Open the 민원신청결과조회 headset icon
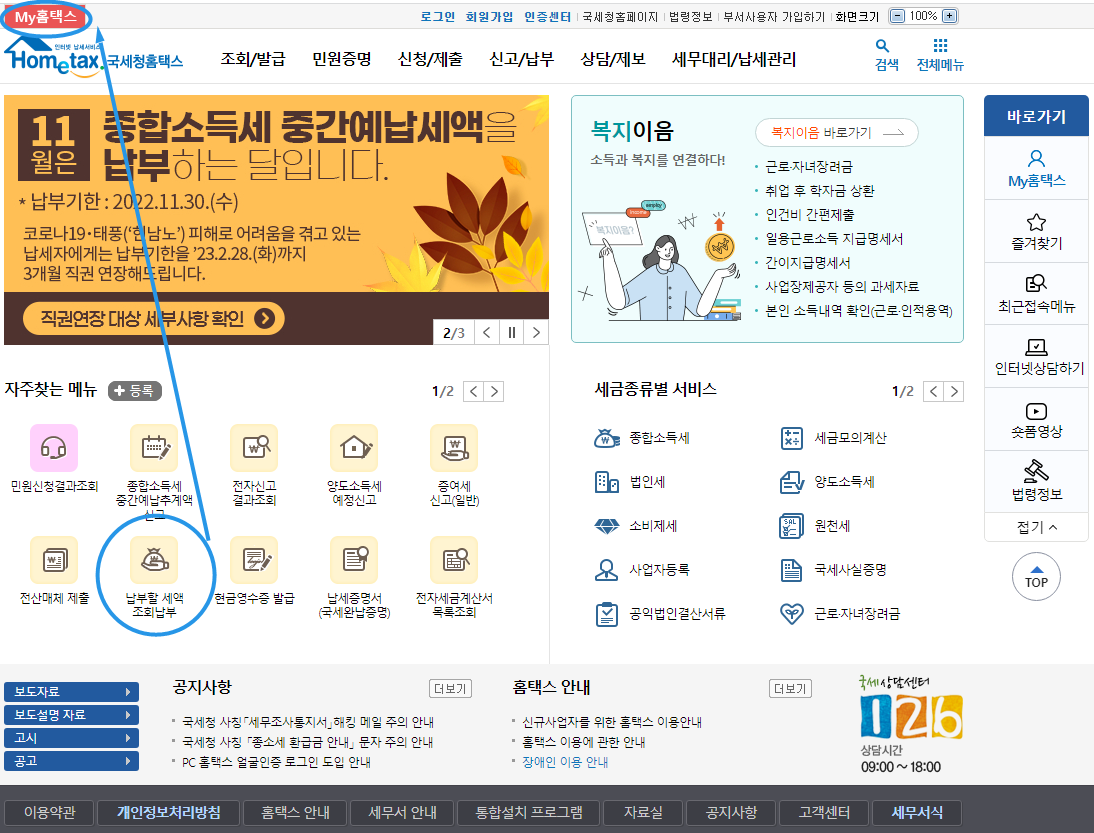The image size is (1094, 833). coord(54,448)
